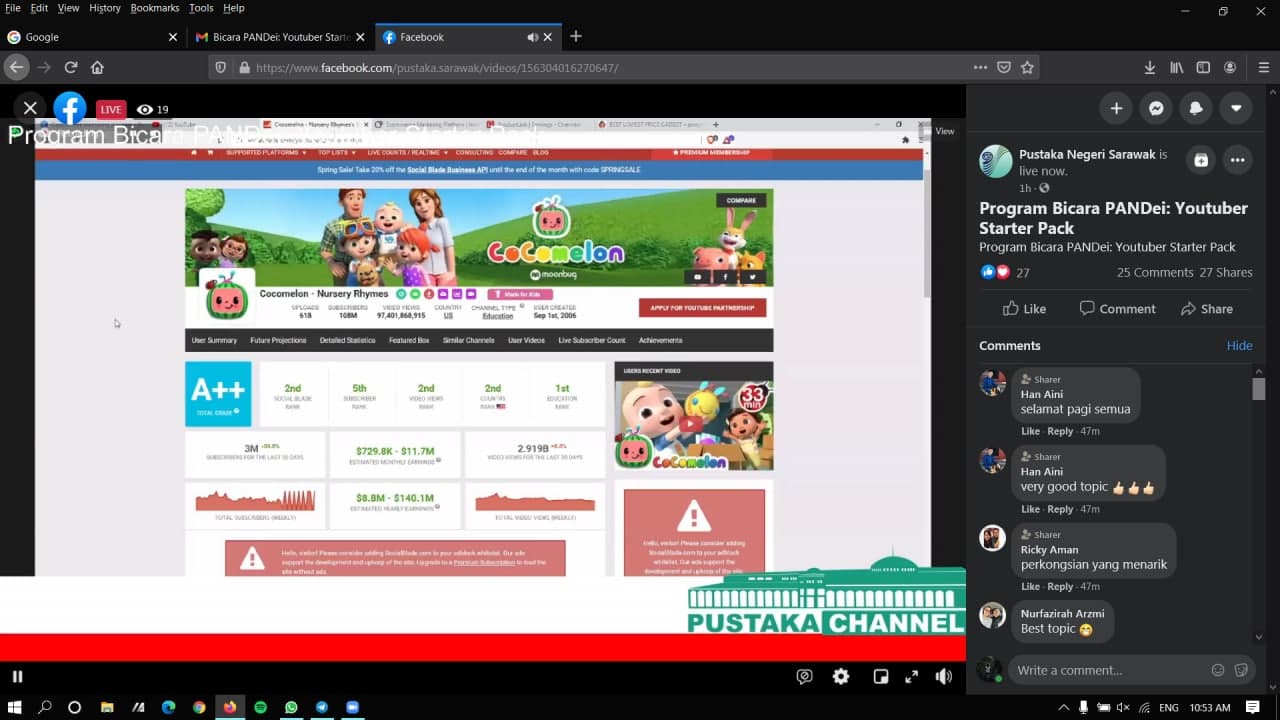Click the Facebook logo over the video
Screen dimensions: 1280x720
(x=70, y=108)
